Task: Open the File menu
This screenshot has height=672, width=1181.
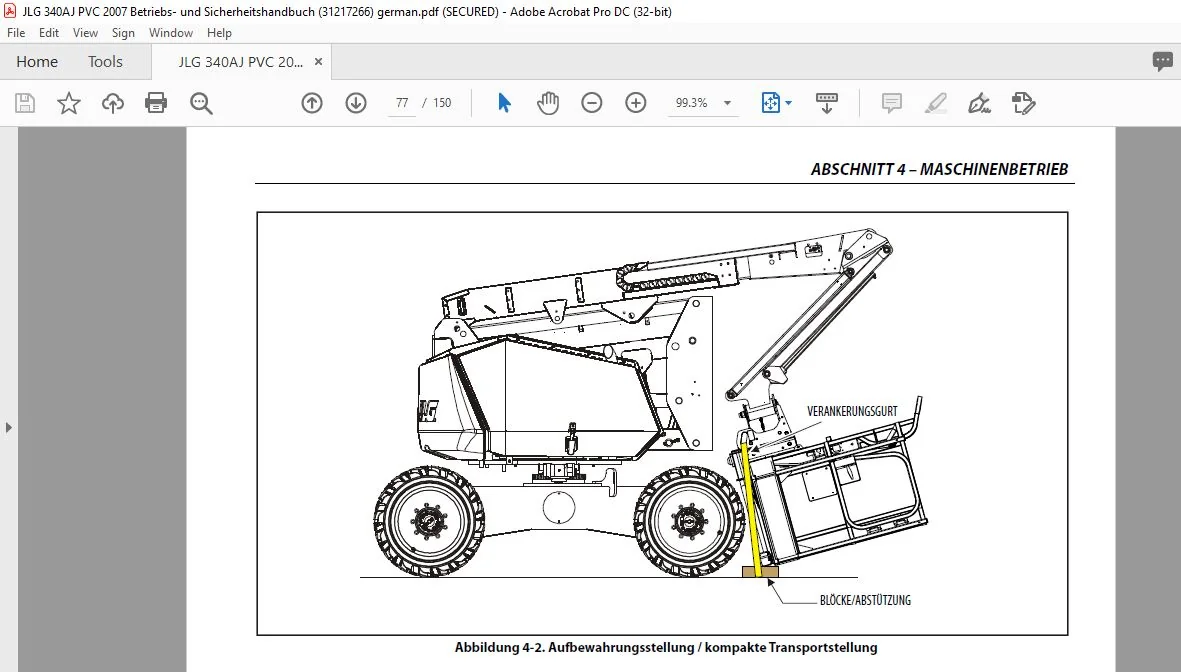Action: pos(16,33)
